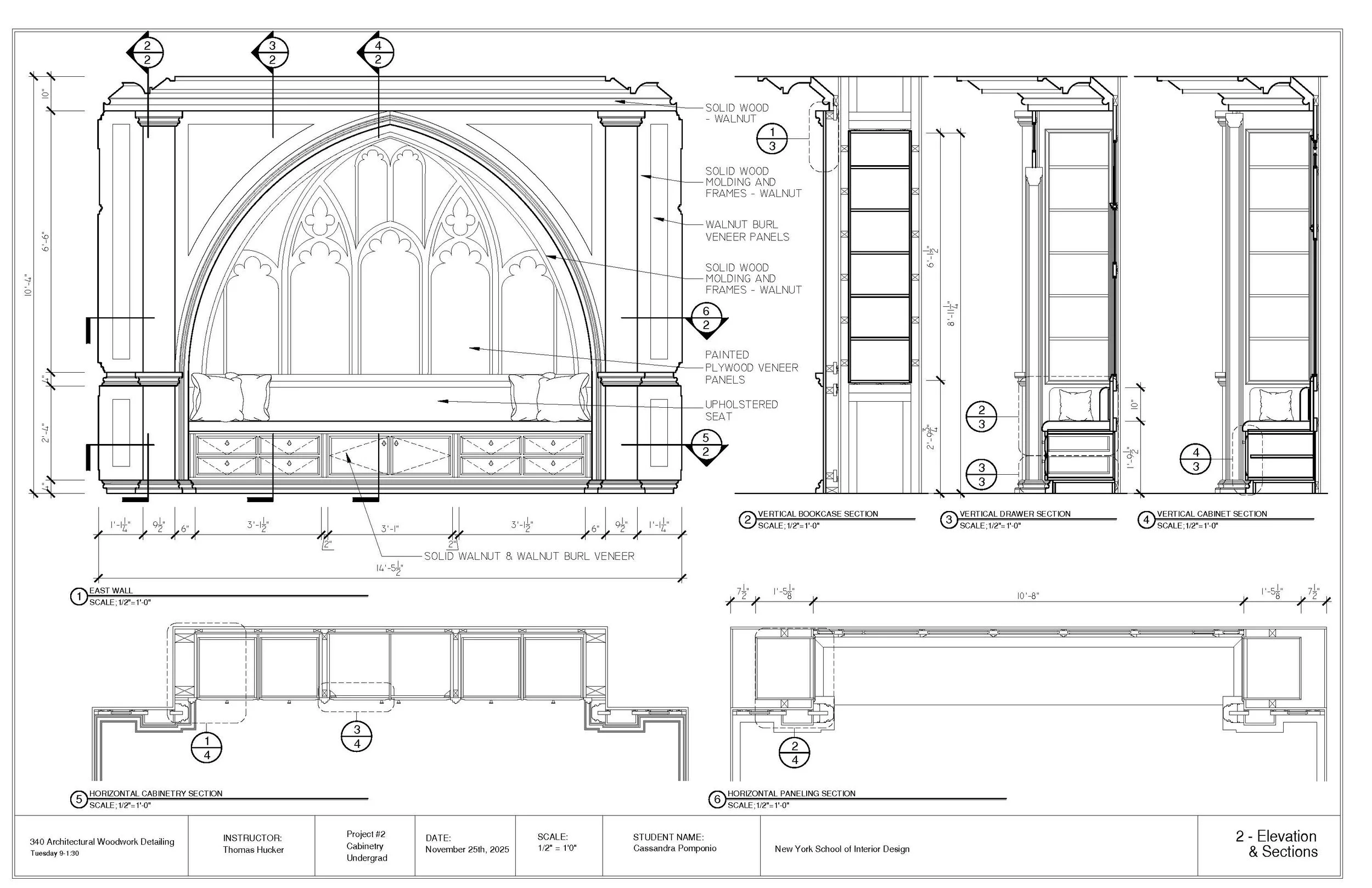Screen dimensions: 1372x888
Task: Click the date "November 25th, 2025"
Action: pos(468,850)
